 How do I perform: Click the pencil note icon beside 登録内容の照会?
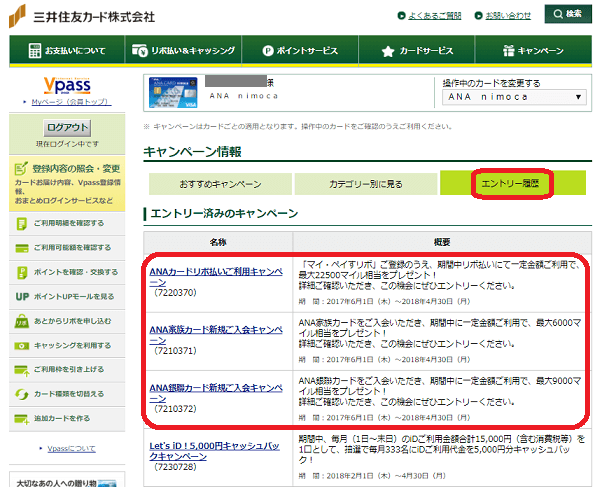21,168
